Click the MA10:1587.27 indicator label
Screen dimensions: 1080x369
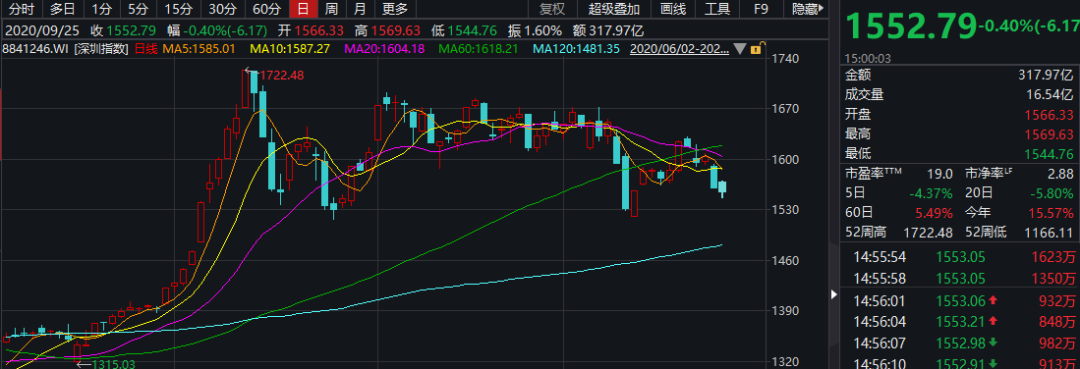tap(290, 49)
